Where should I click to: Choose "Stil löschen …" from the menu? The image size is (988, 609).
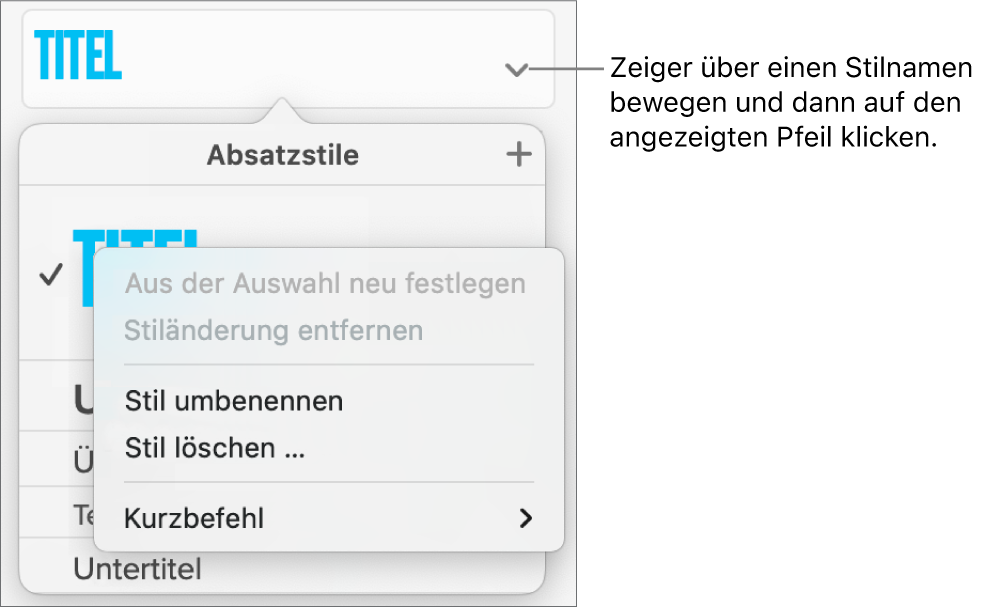[215, 448]
